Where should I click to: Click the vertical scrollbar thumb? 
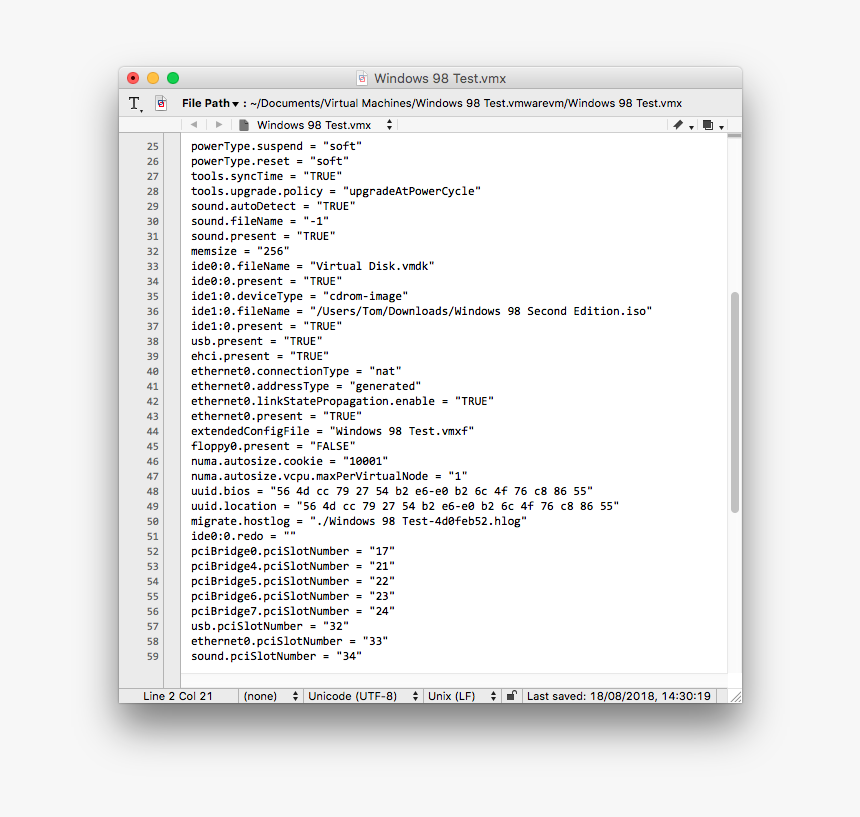(735, 402)
